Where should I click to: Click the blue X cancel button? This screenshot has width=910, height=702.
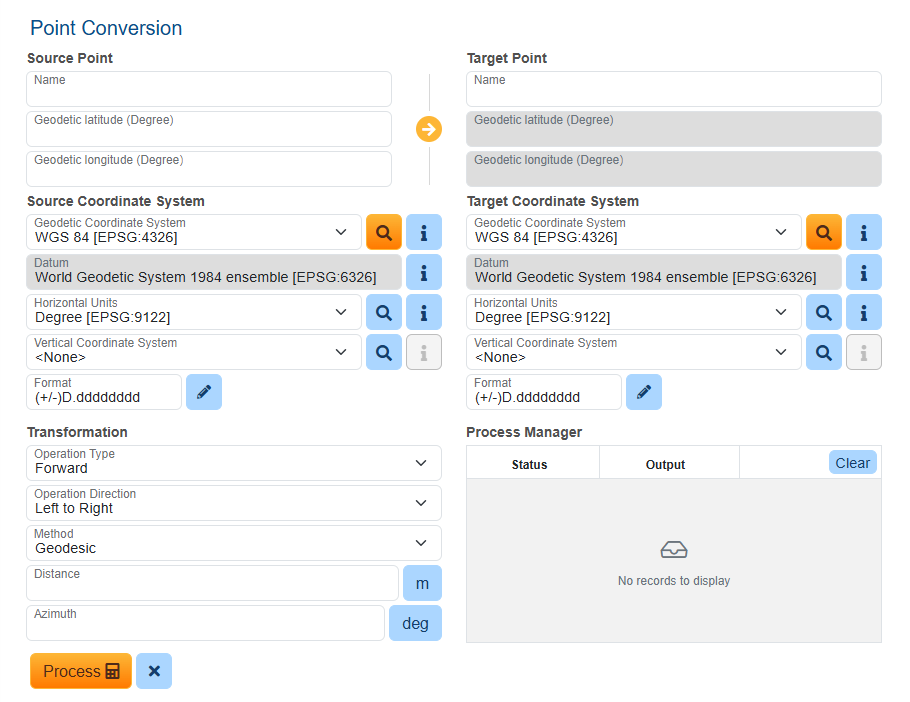[x=154, y=671]
